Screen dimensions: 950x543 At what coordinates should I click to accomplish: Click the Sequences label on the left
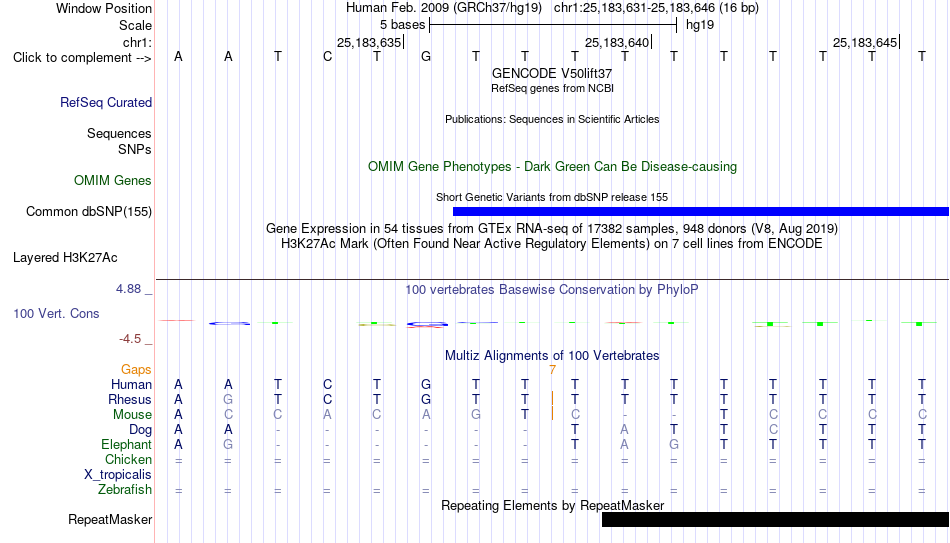click(x=119, y=133)
